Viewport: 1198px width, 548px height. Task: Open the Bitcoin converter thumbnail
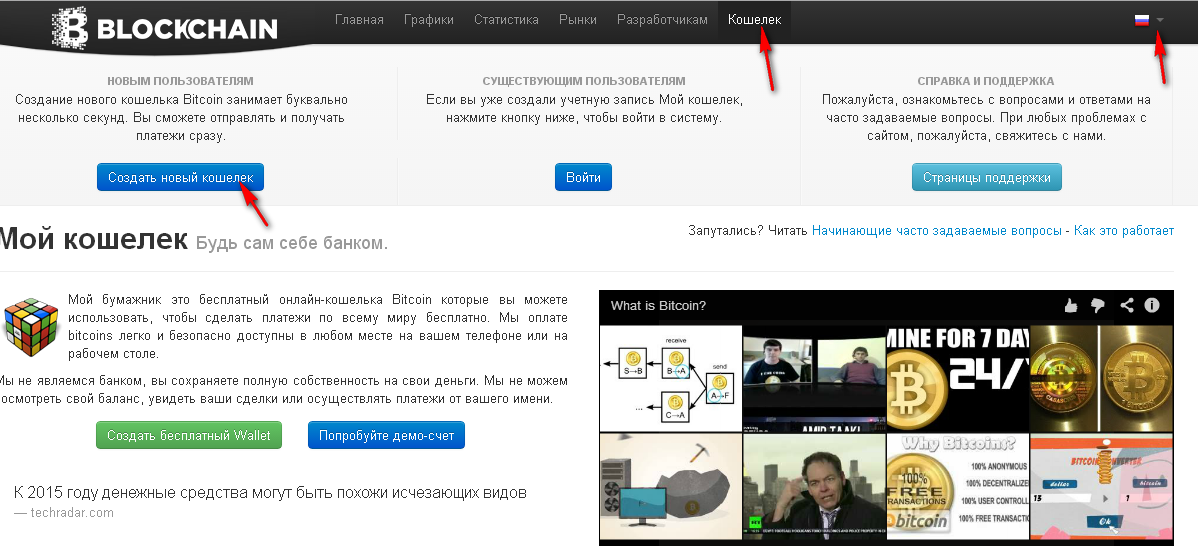(x=1101, y=487)
